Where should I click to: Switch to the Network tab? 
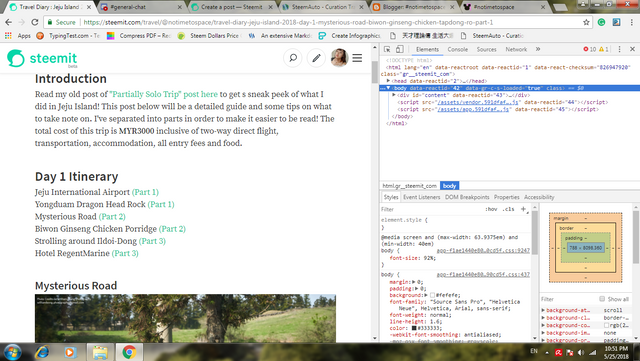[x=516, y=49]
